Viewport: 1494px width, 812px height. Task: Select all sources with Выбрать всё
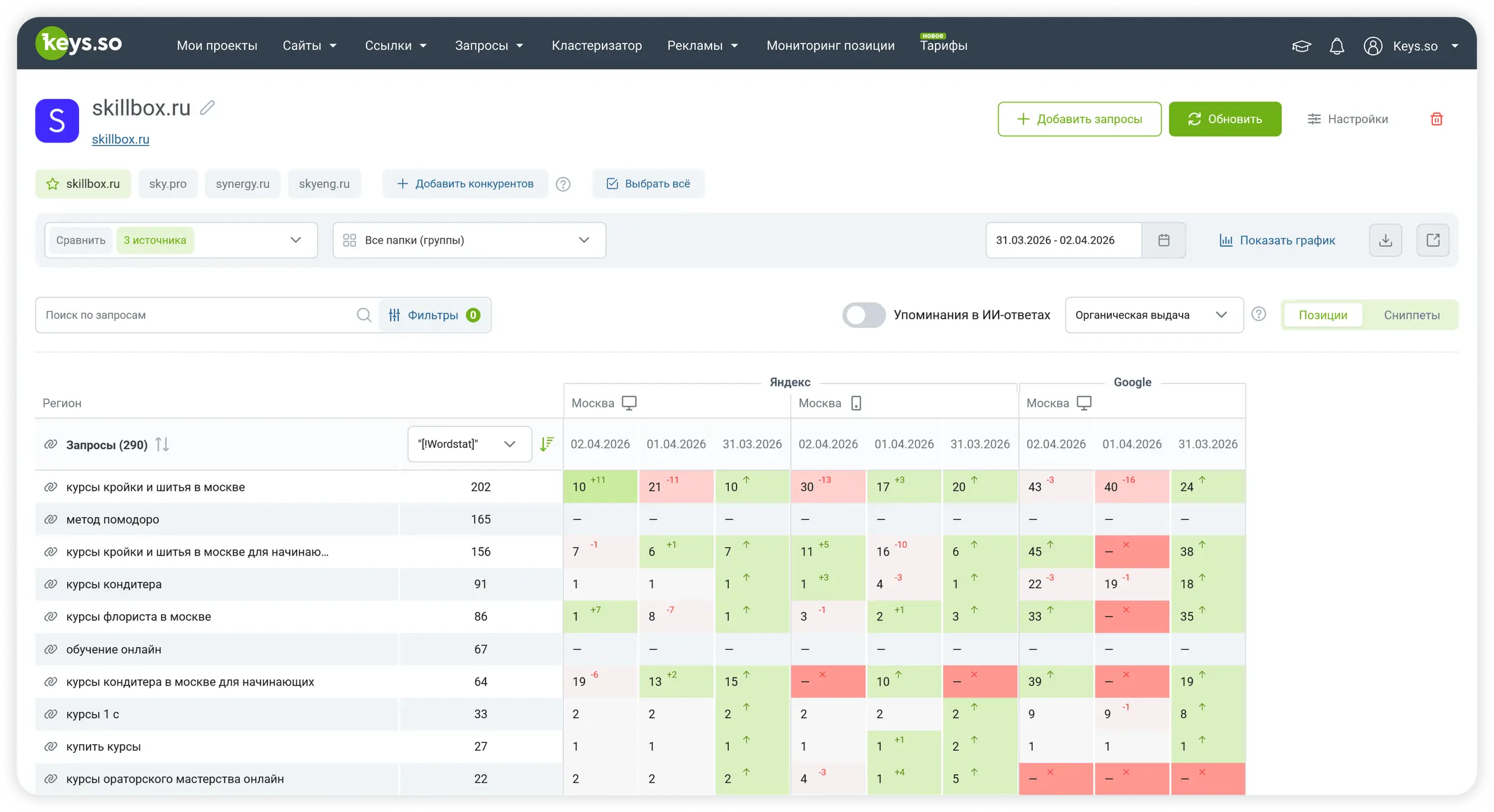tap(649, 184)
